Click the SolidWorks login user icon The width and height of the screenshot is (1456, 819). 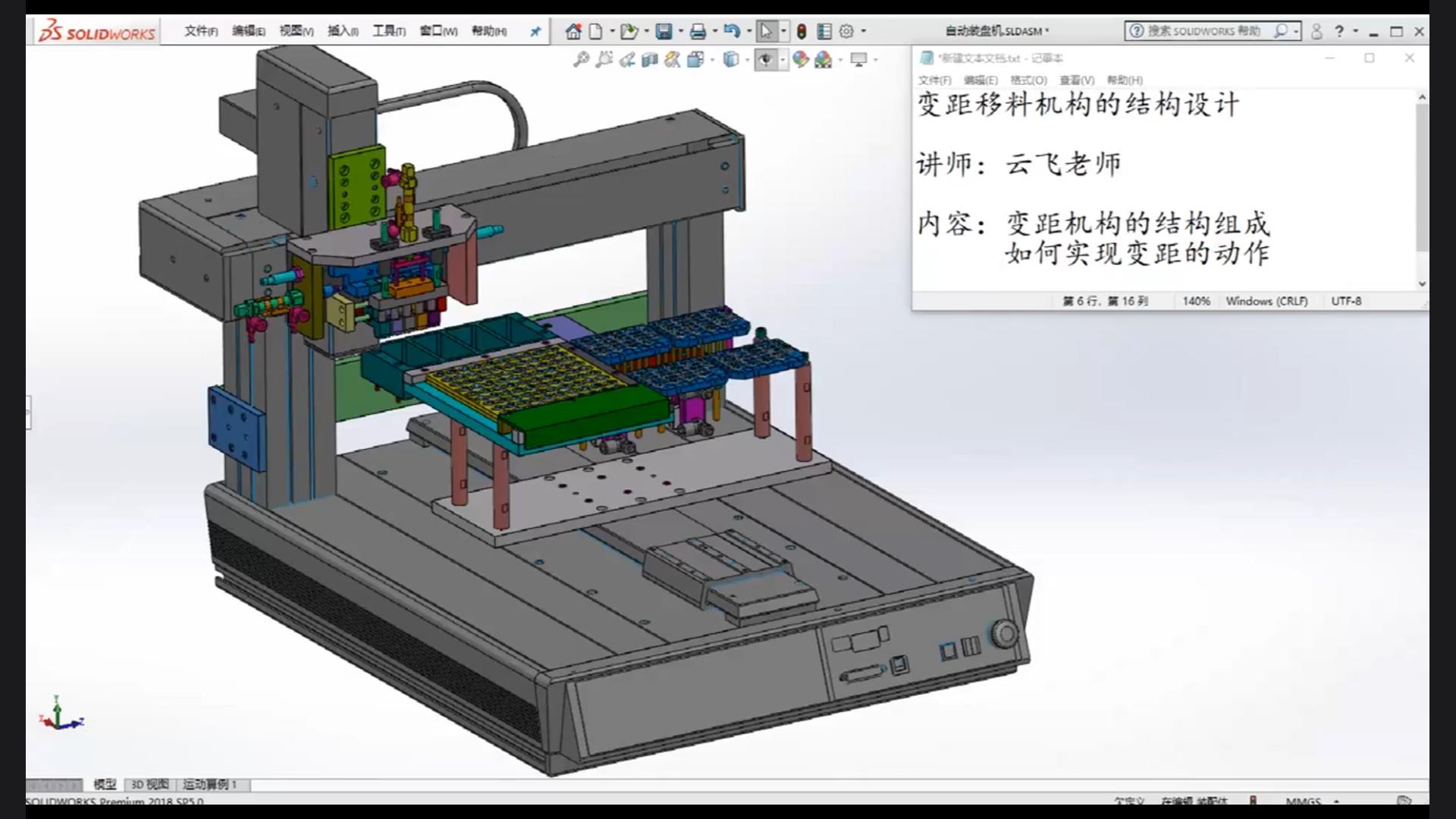(x=1316, y=31)
